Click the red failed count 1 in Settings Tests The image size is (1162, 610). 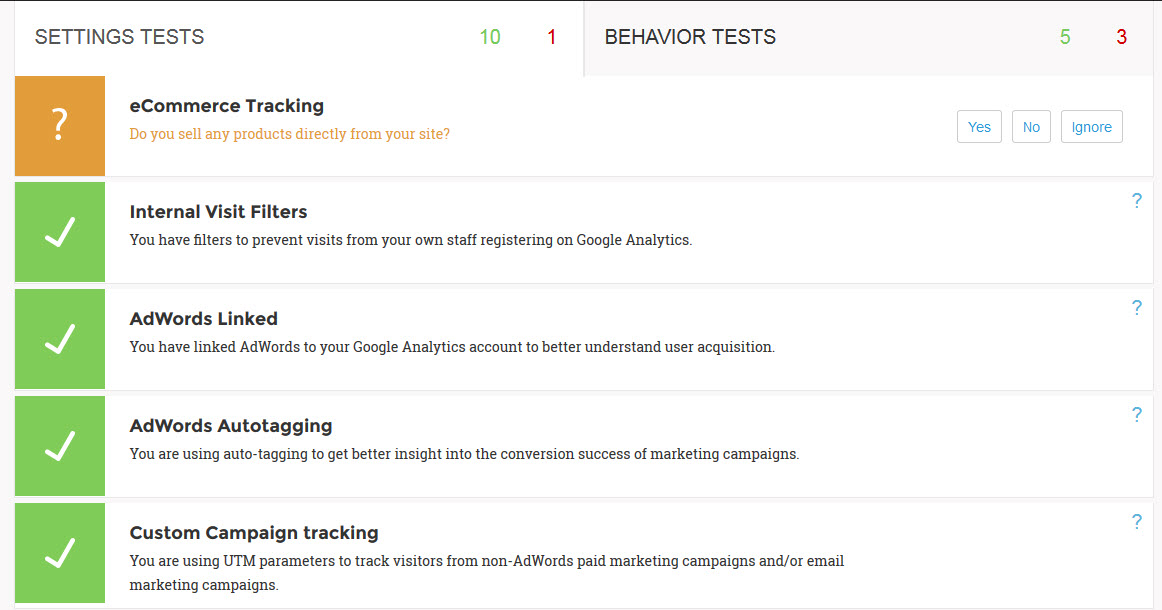[x=551, y=37]
